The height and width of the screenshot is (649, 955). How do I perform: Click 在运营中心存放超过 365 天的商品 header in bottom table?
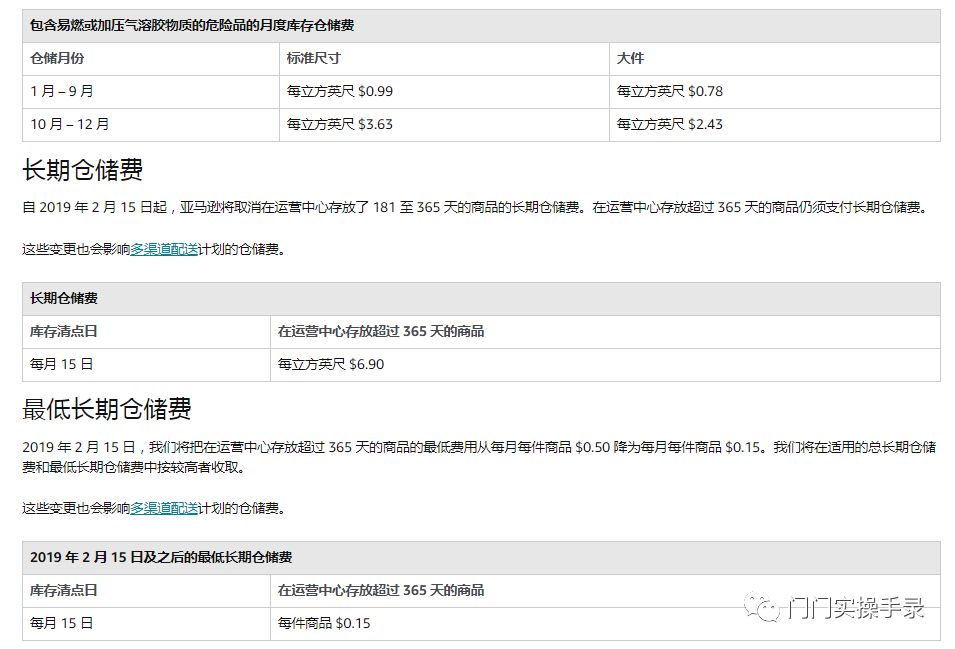381,590
